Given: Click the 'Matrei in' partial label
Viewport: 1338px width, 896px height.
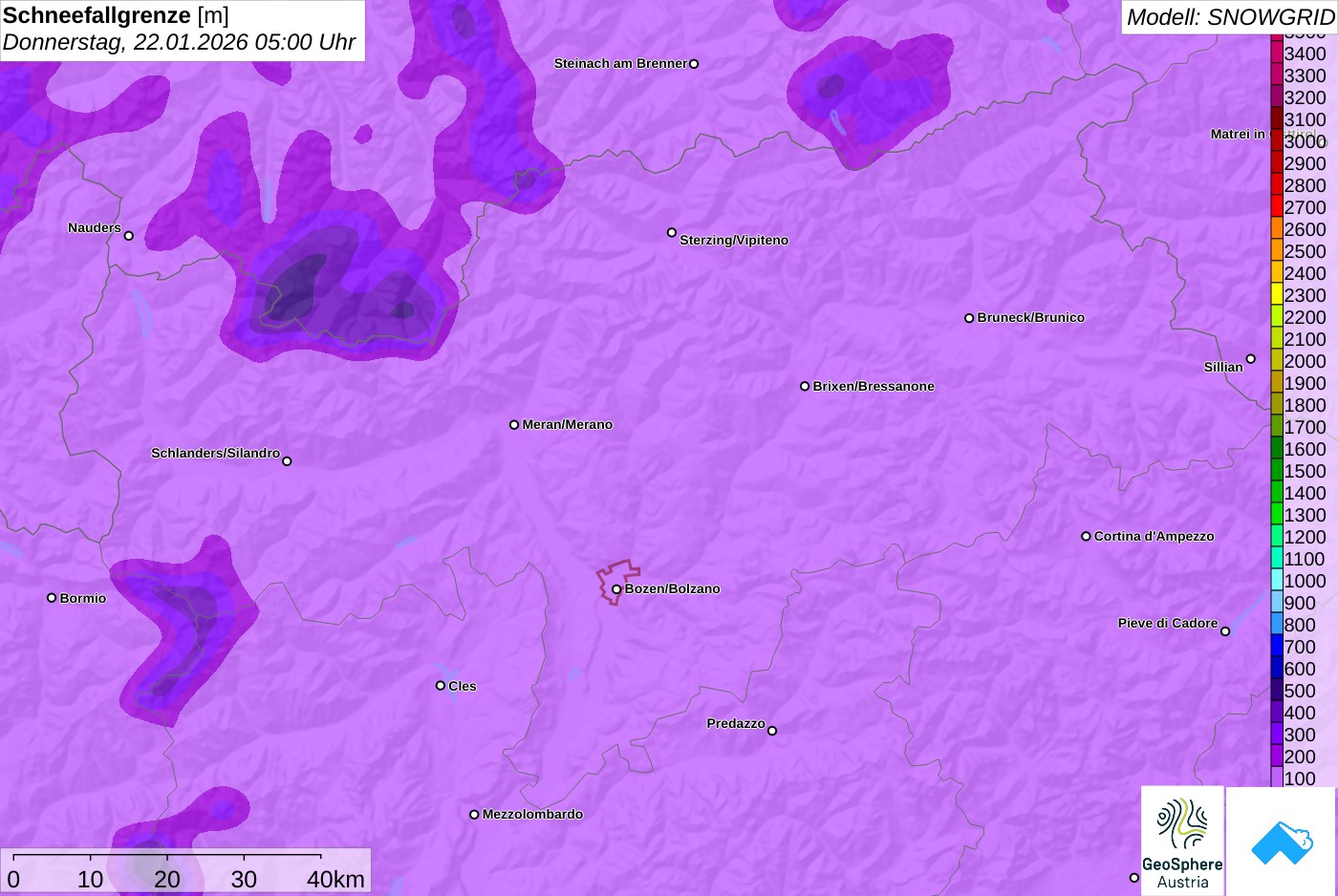Looking at the screenshot, I should tap(1238, 135).
